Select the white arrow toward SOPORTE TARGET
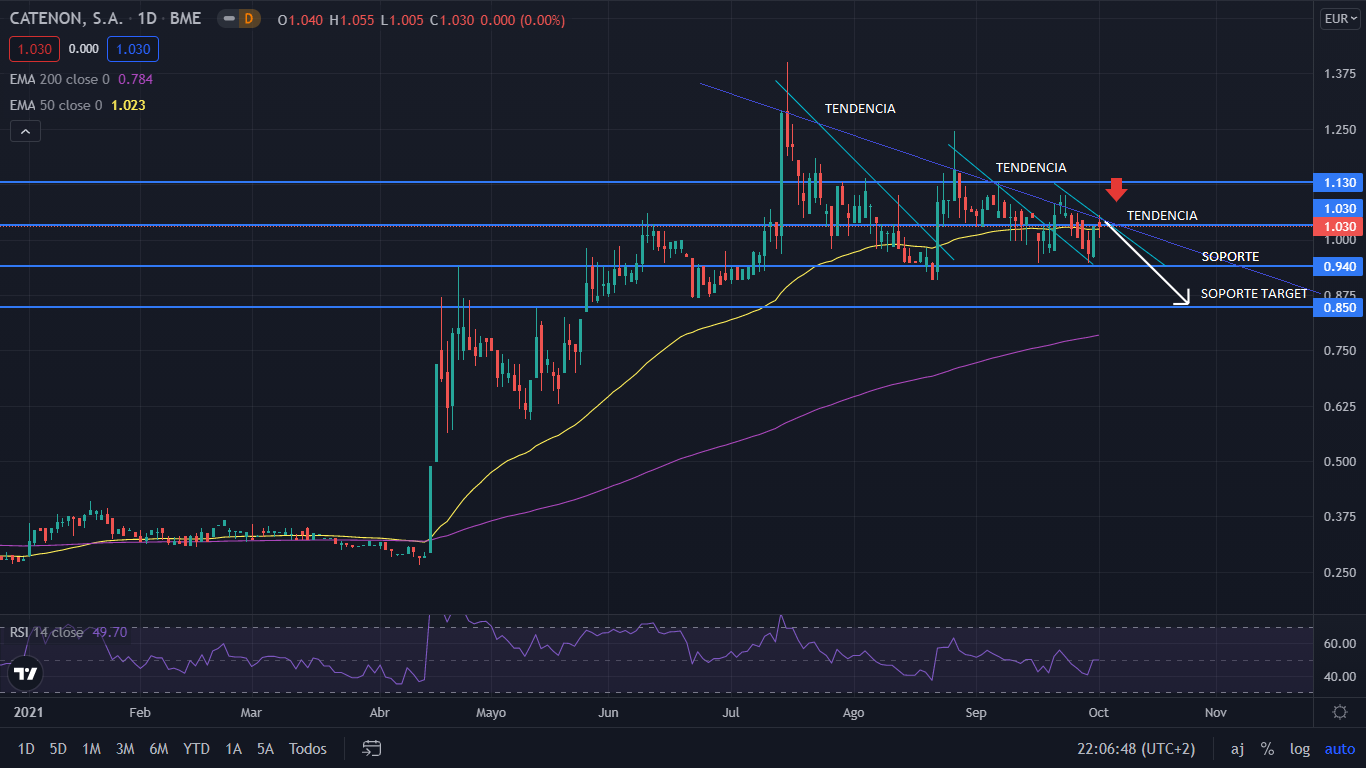Screen dimensions: 1366x768 pyautogui.click(x=1147, y=263)
